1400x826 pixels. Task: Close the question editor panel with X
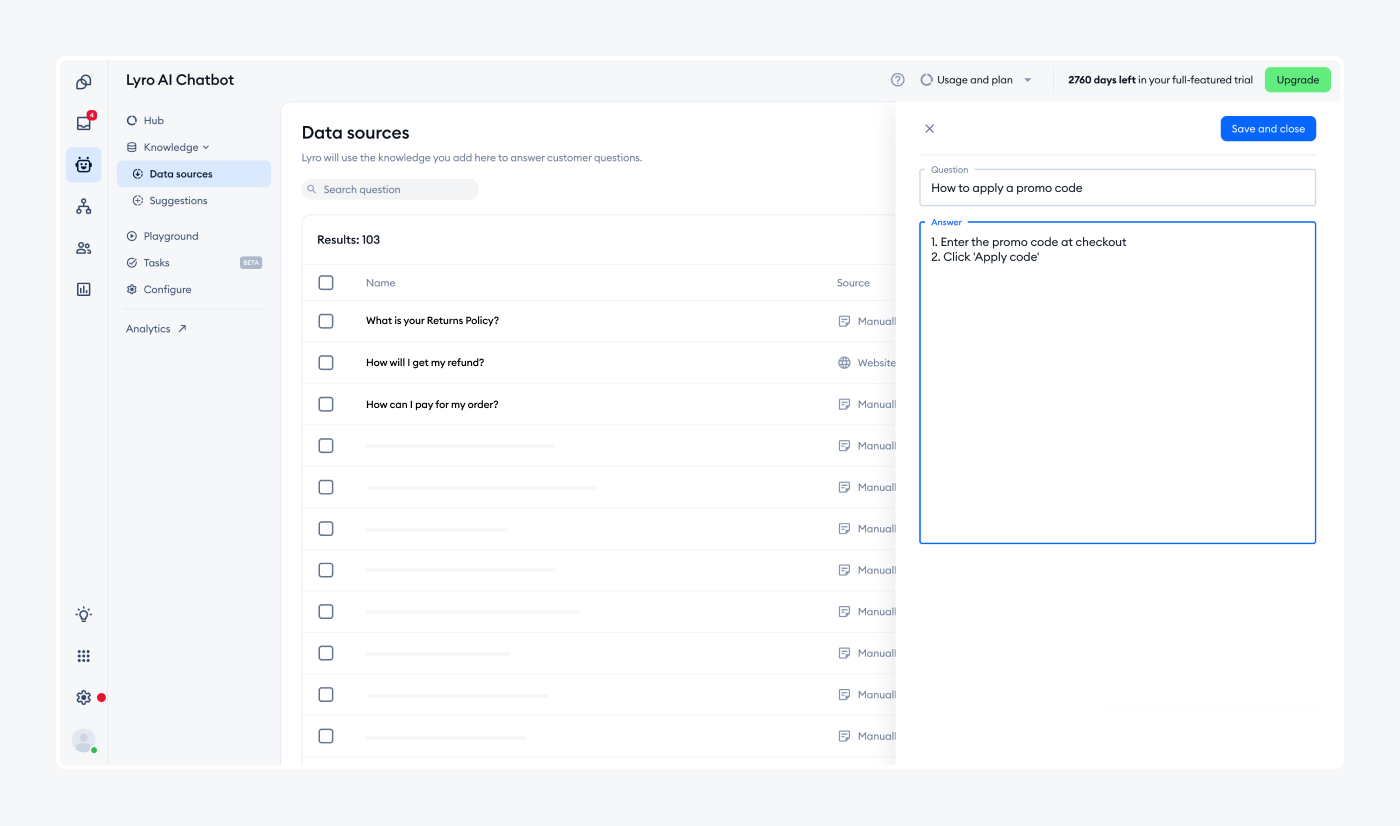(x=929, y=128)
